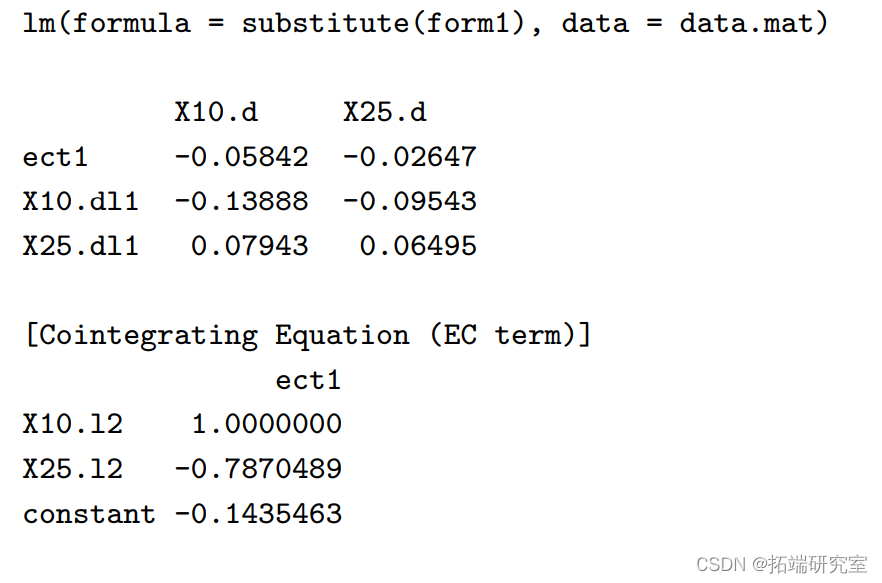Click the lm formula call line
The width and height of the screenshot is (882, 583).
(x=425, y=24)
